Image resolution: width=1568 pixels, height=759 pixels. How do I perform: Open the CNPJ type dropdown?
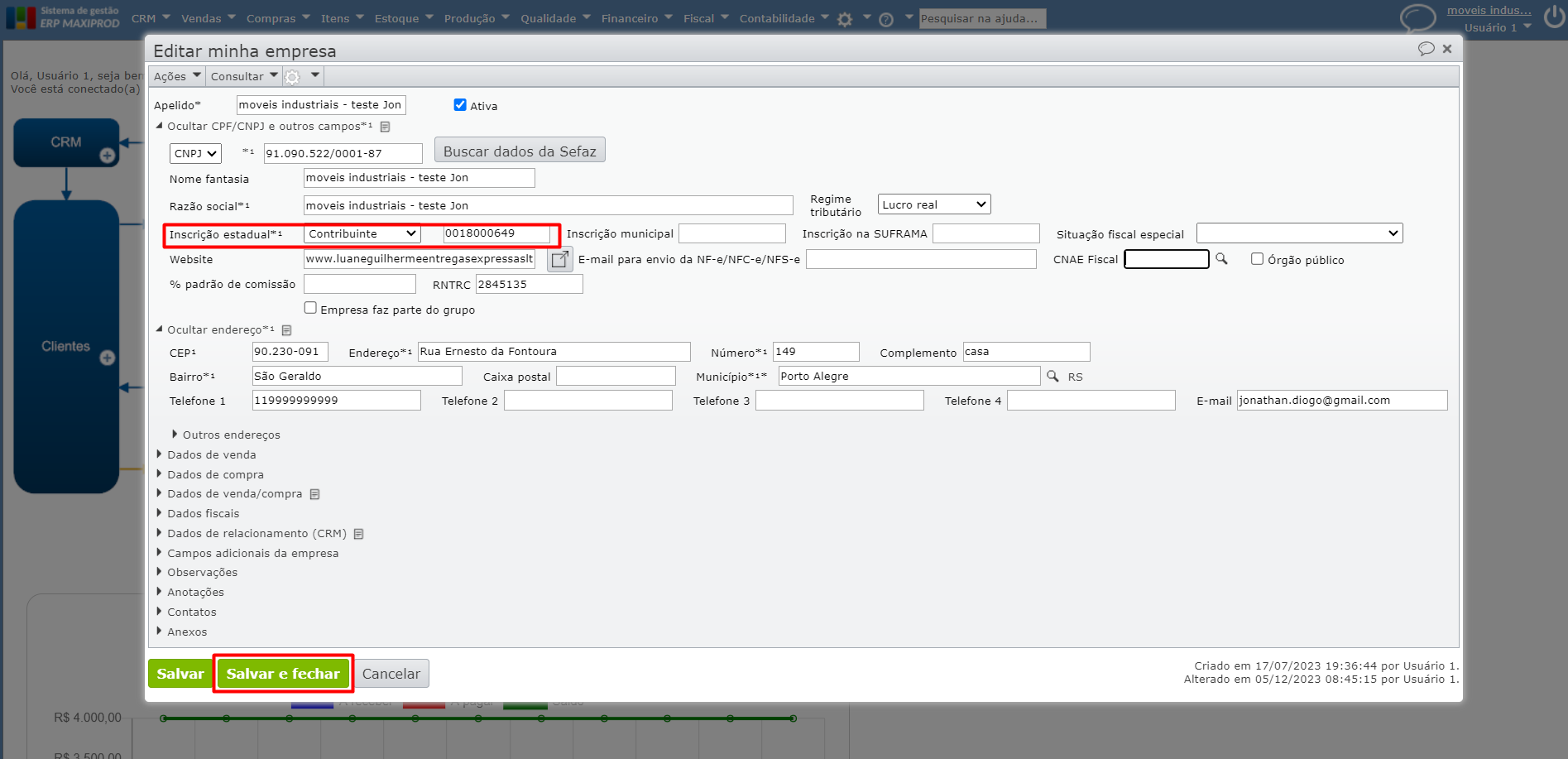tap(195, 153)
